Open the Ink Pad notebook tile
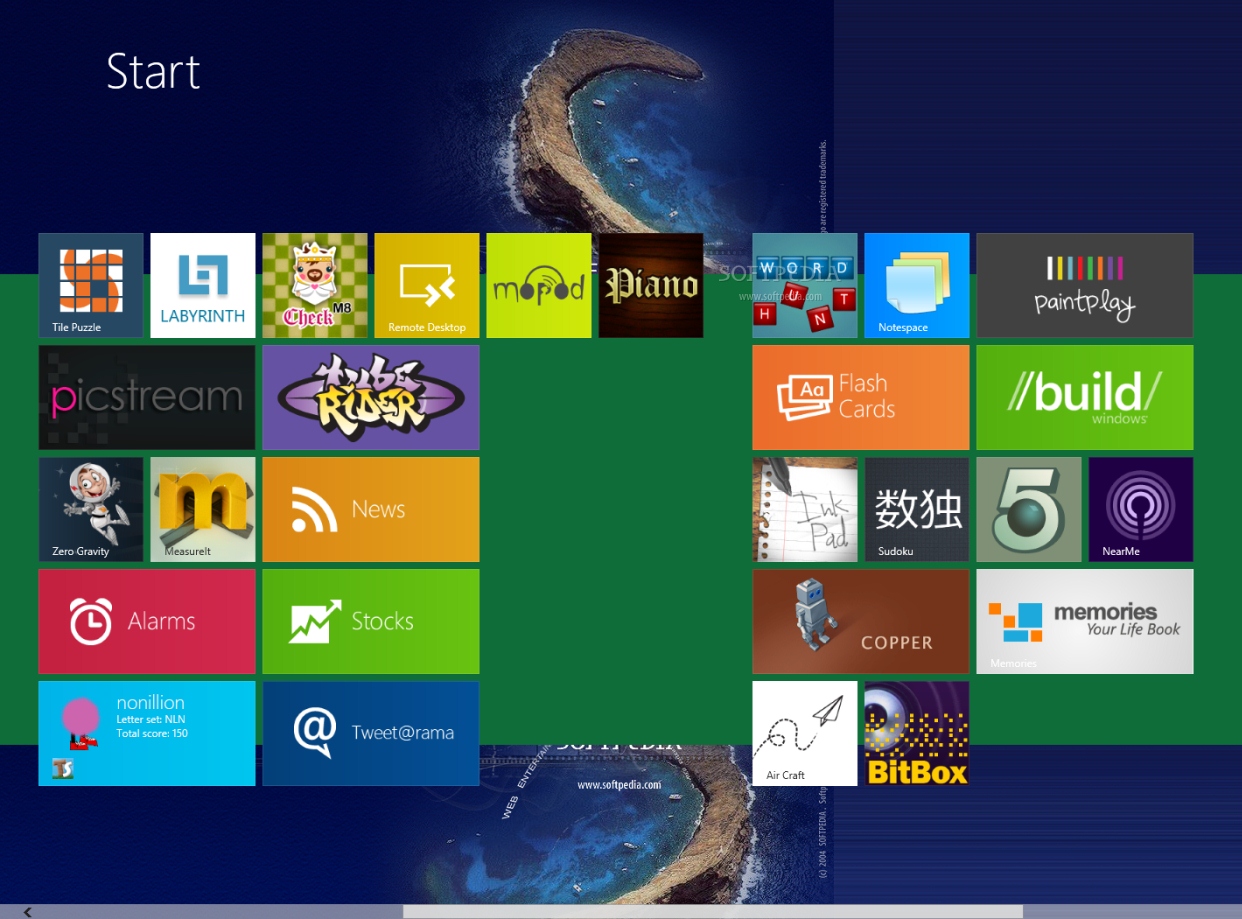Viewport: 1242px width, 919px height. point(805,509)
